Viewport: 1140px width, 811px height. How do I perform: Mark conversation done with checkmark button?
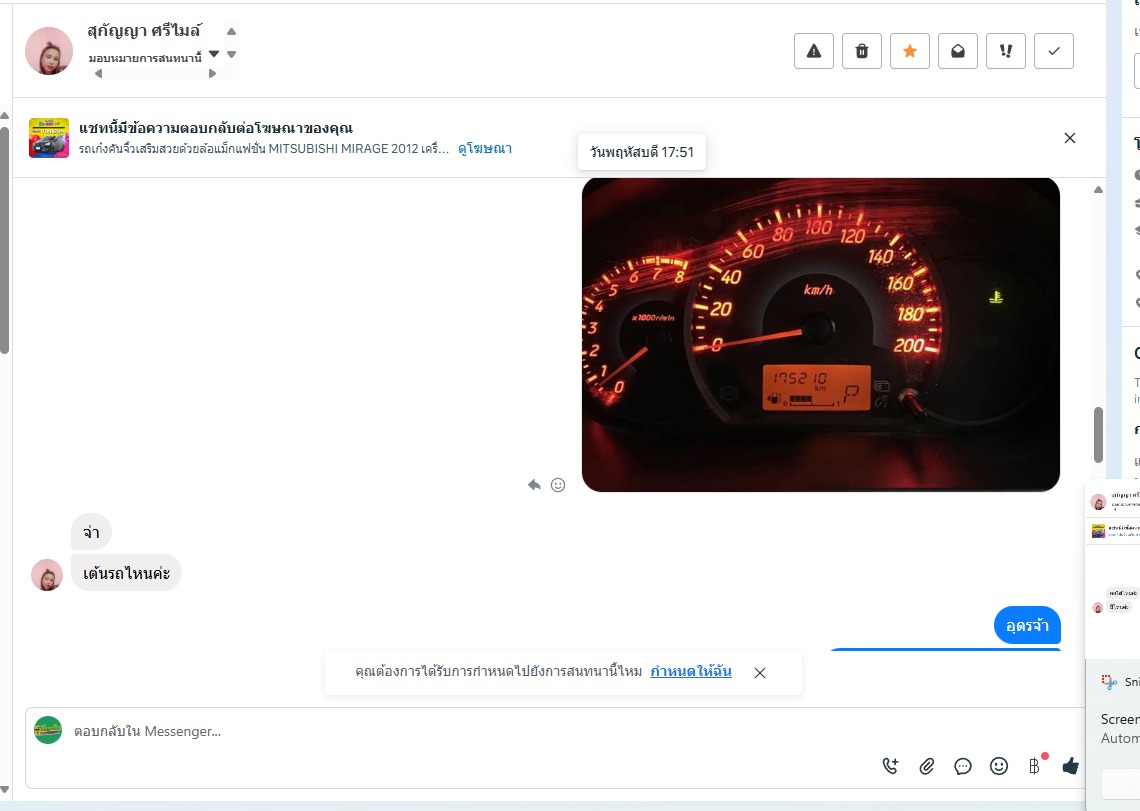(x=1053, y=51)
